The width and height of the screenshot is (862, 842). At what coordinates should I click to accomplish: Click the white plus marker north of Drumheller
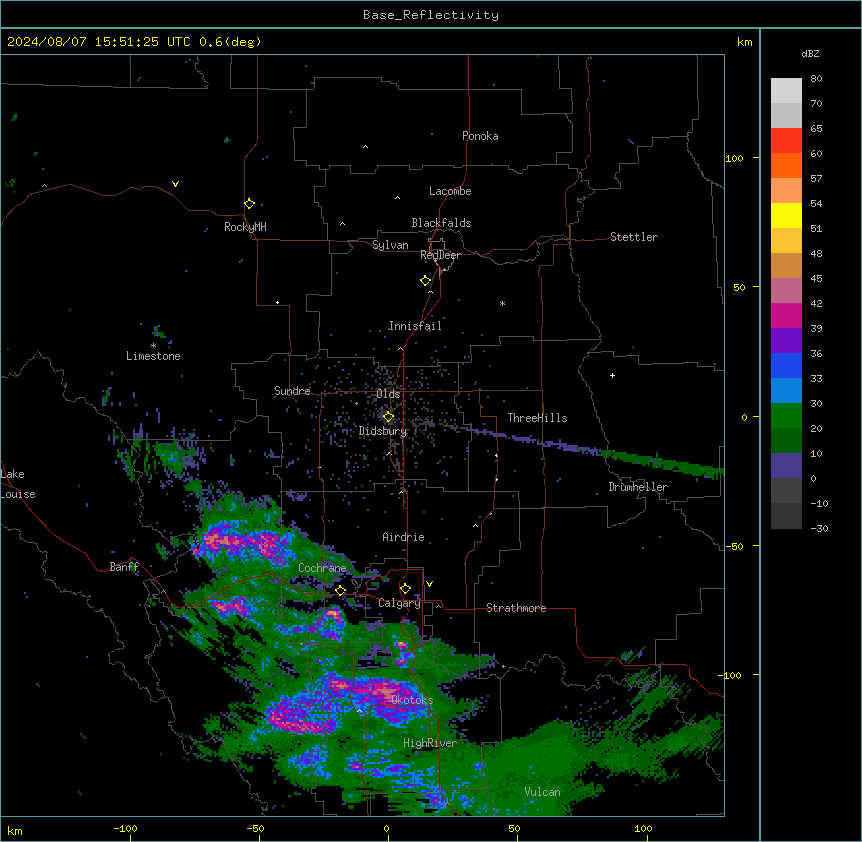coord(612,375)
